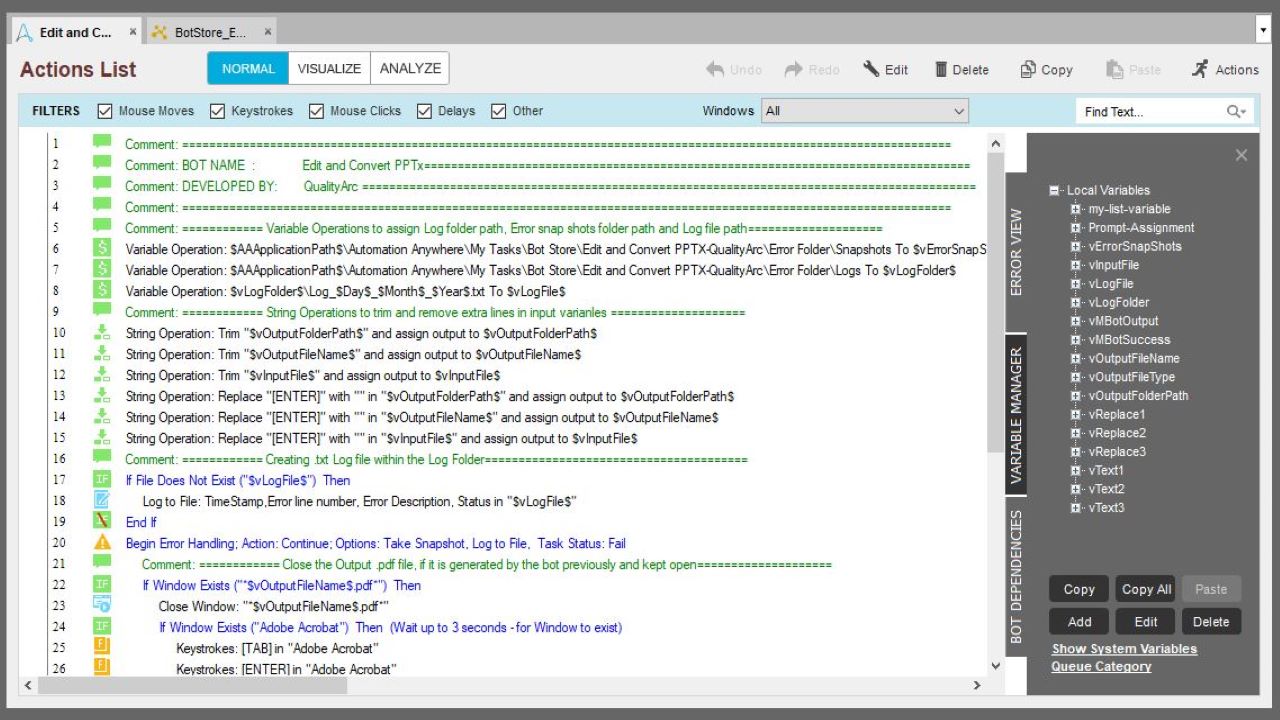Click the actions list horizontal scrollbar
This screenshot has width=1280, height=720.
coord(192,686)
